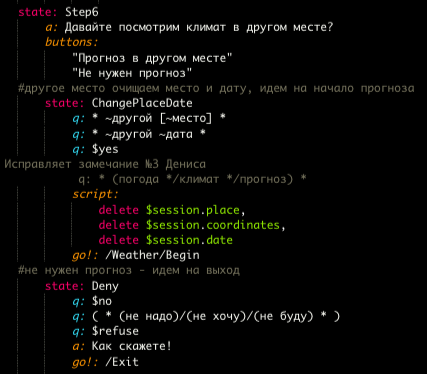Viewport: 427px width, 374px height.
Task: Click the pattern '(погода */климат */прогноз)'
Action: click(203, 179)
